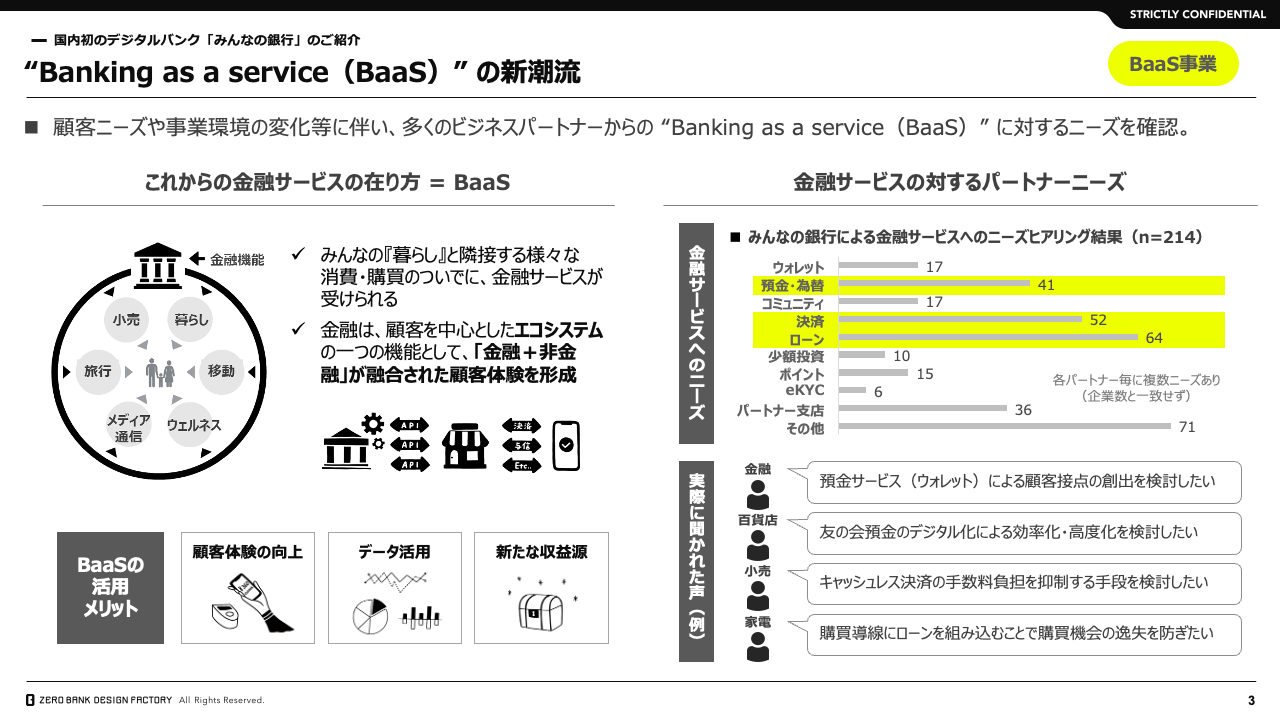Viewport: 1280px width, 720px height.
Task: Click the コミュニティ label in the chart
Action: [x=793, y=303]
